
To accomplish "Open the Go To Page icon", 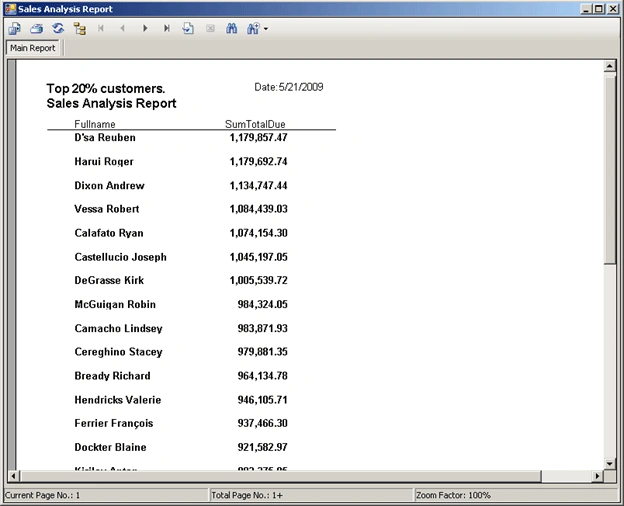I will click(188, 28).
